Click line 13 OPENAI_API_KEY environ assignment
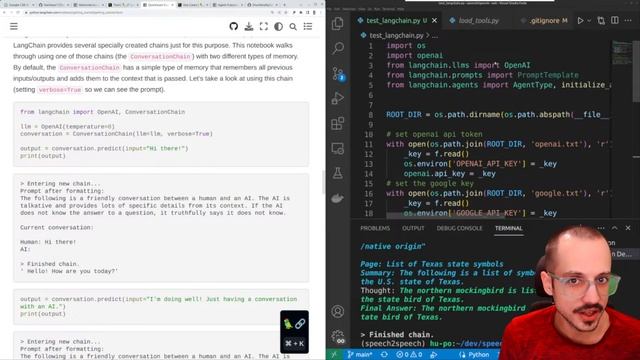This screenshot has width=640, height=360. point(480,164)
